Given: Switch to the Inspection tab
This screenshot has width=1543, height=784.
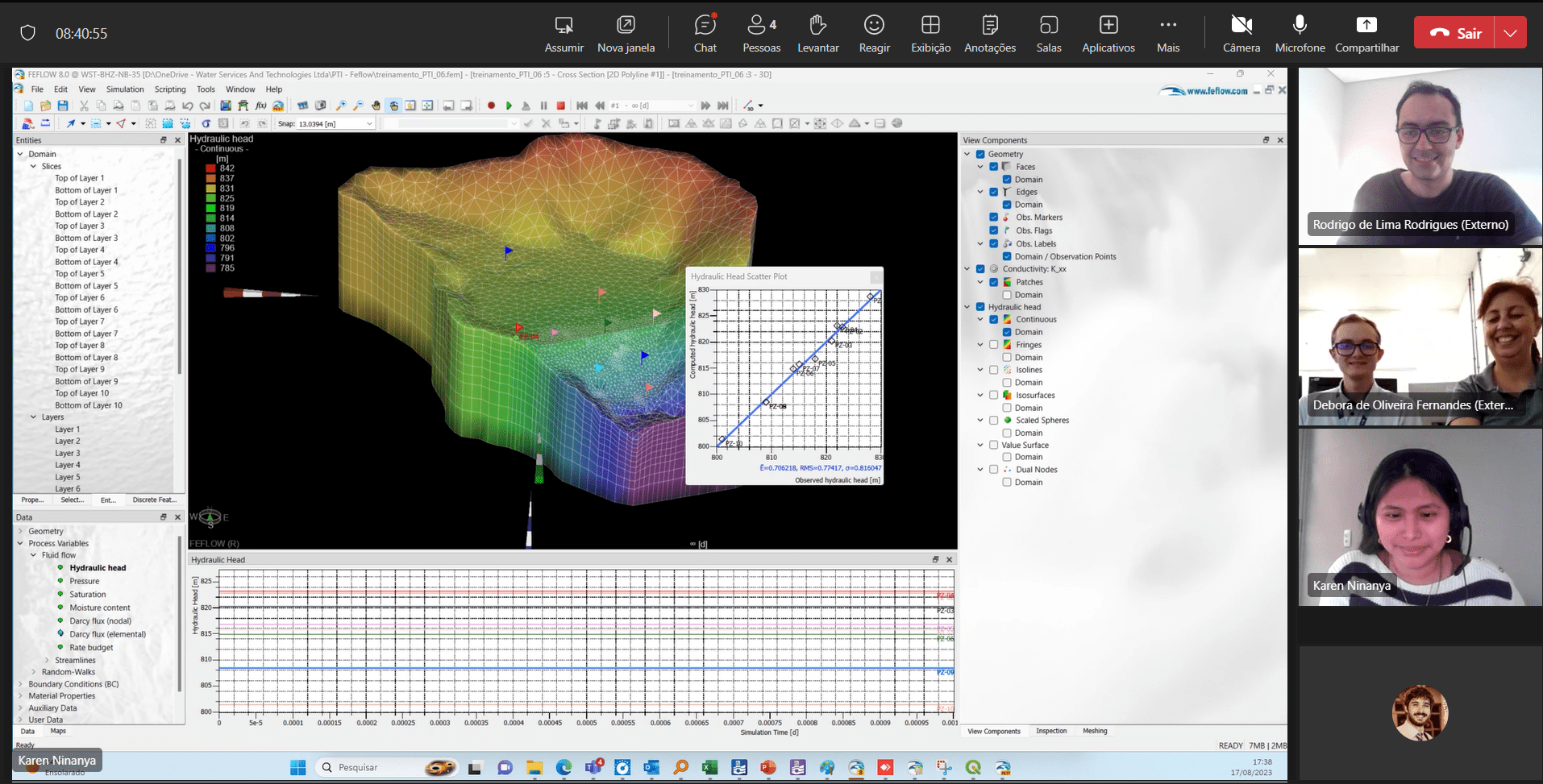Looking at the screenshot, I should (1051, 731).
